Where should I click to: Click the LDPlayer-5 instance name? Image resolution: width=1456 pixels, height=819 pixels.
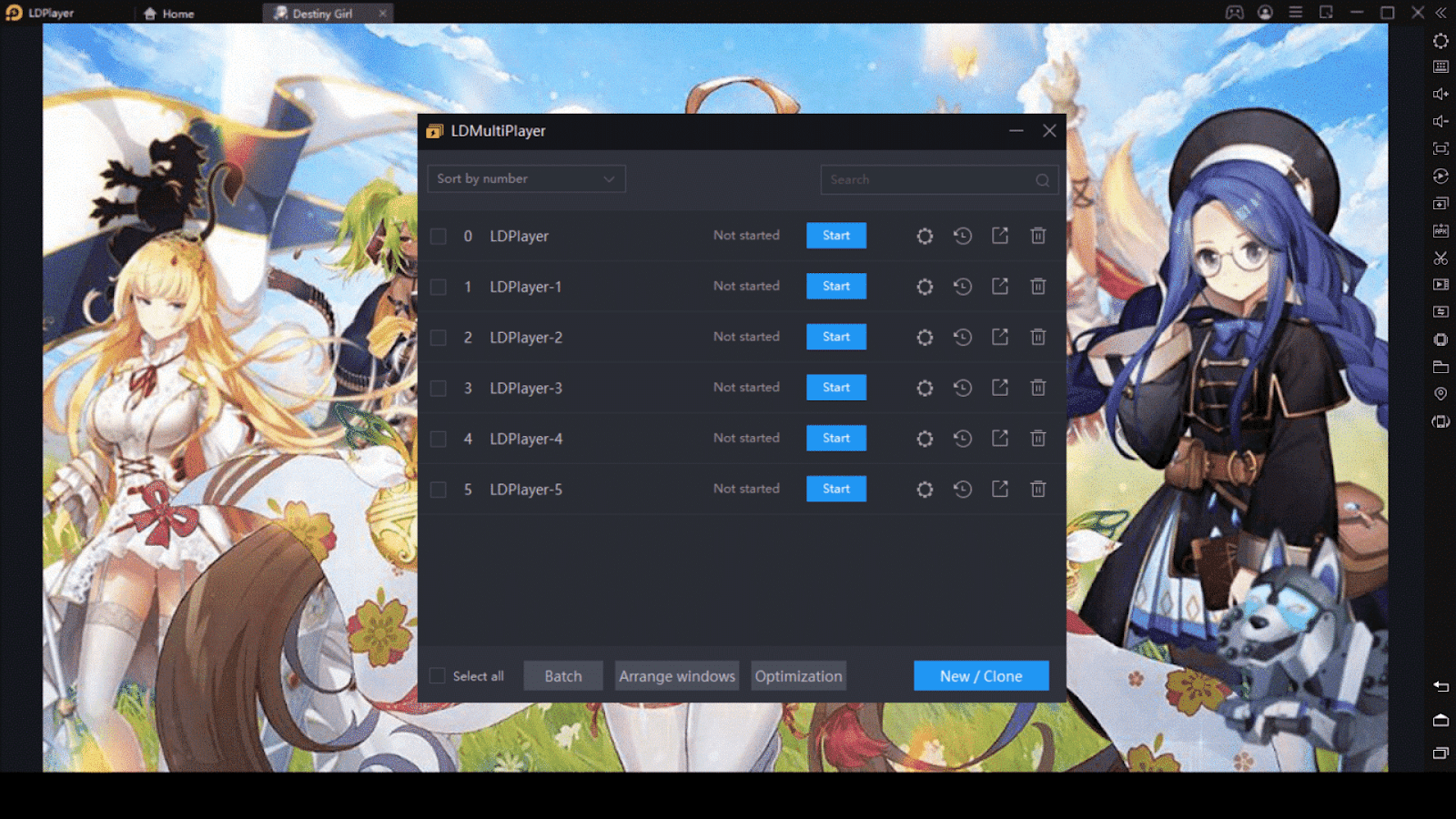(x=526, y=490)
